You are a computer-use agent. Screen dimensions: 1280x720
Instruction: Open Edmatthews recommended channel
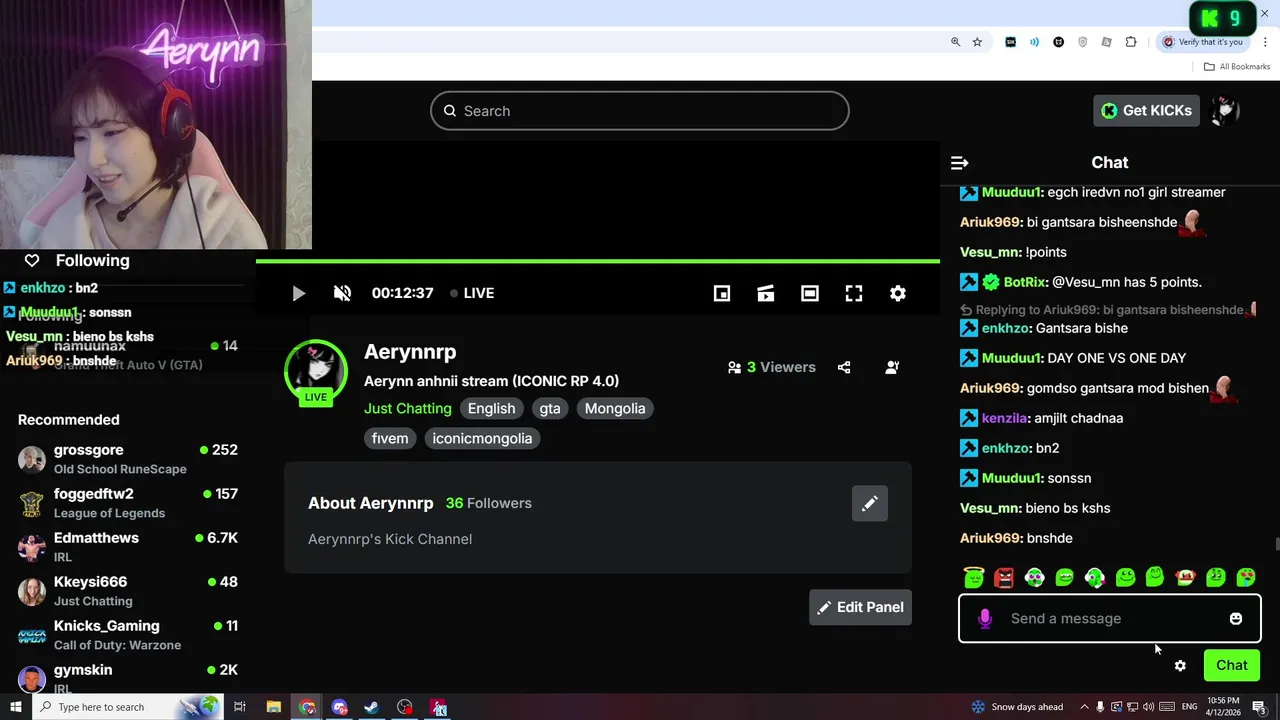coord(128,547)
